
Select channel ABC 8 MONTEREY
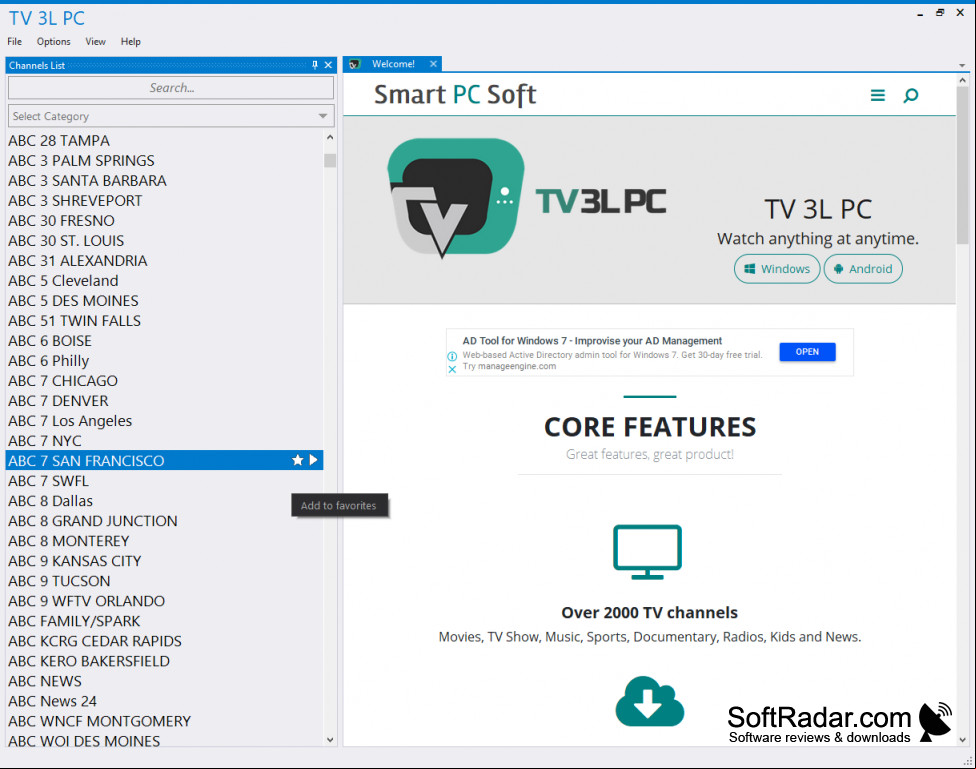(164, 540)
